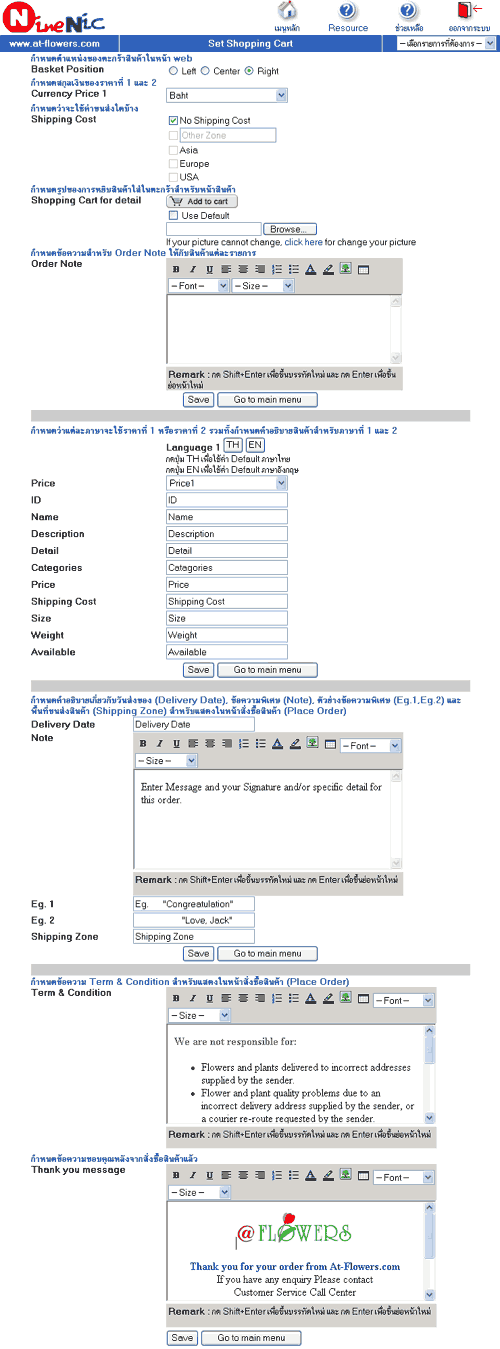Enable the Use Default checkbox
The width and height of the screenshot is (500, 1349).
pos(174,215)
